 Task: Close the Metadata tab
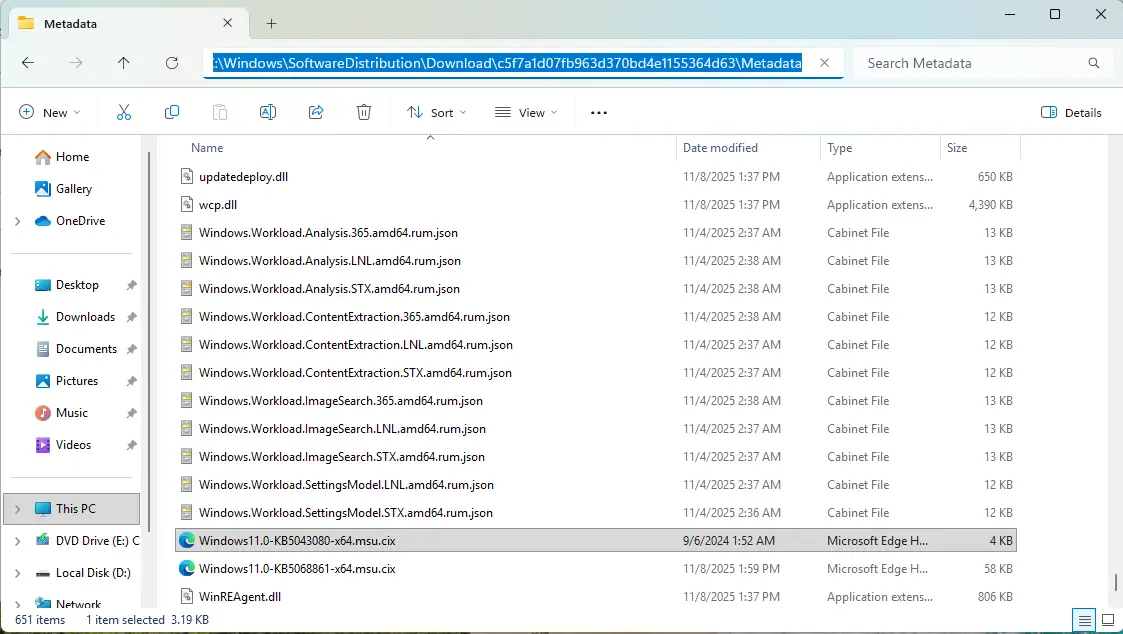227,23
